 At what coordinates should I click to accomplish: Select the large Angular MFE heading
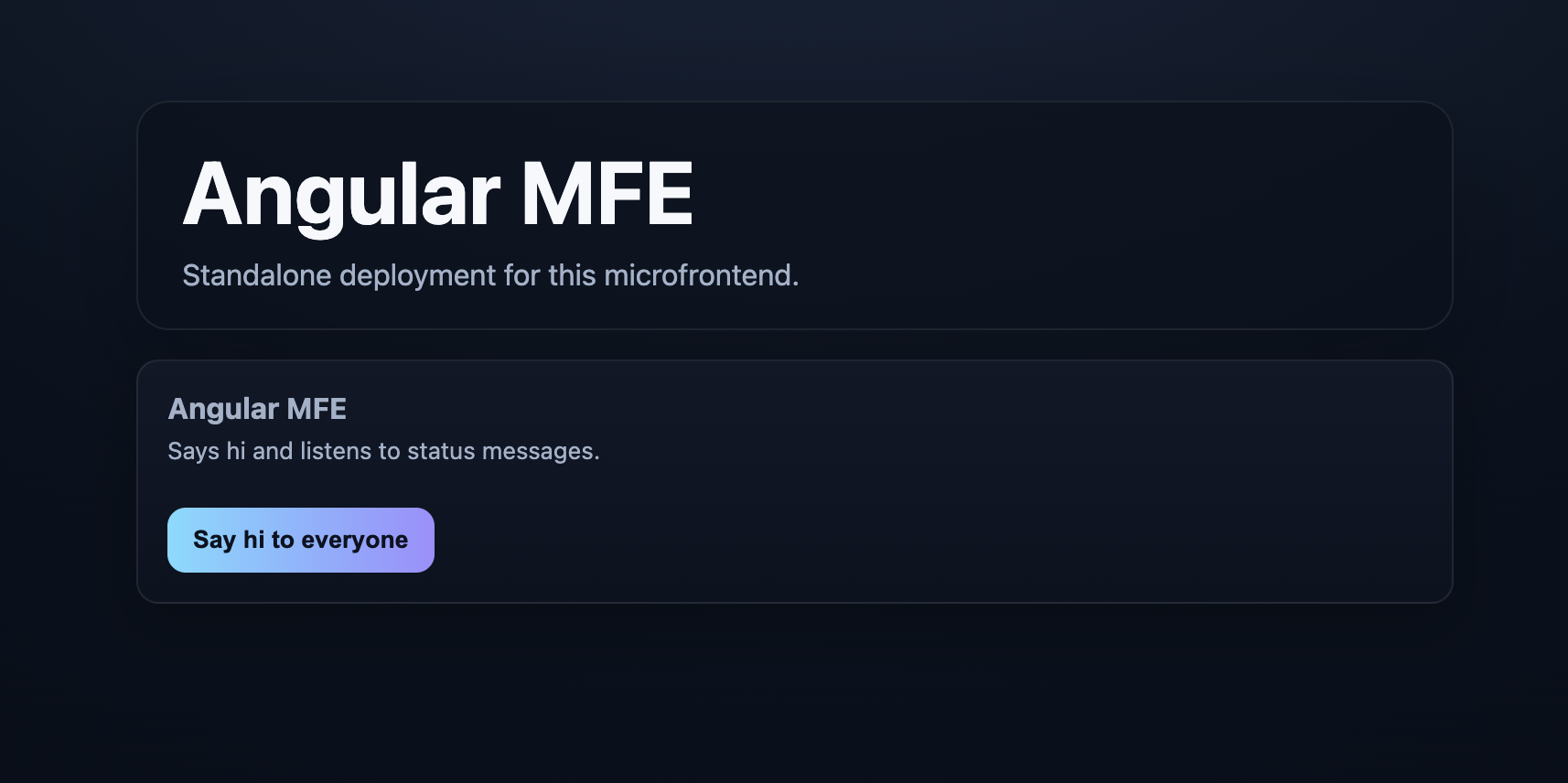pos(437,190)
